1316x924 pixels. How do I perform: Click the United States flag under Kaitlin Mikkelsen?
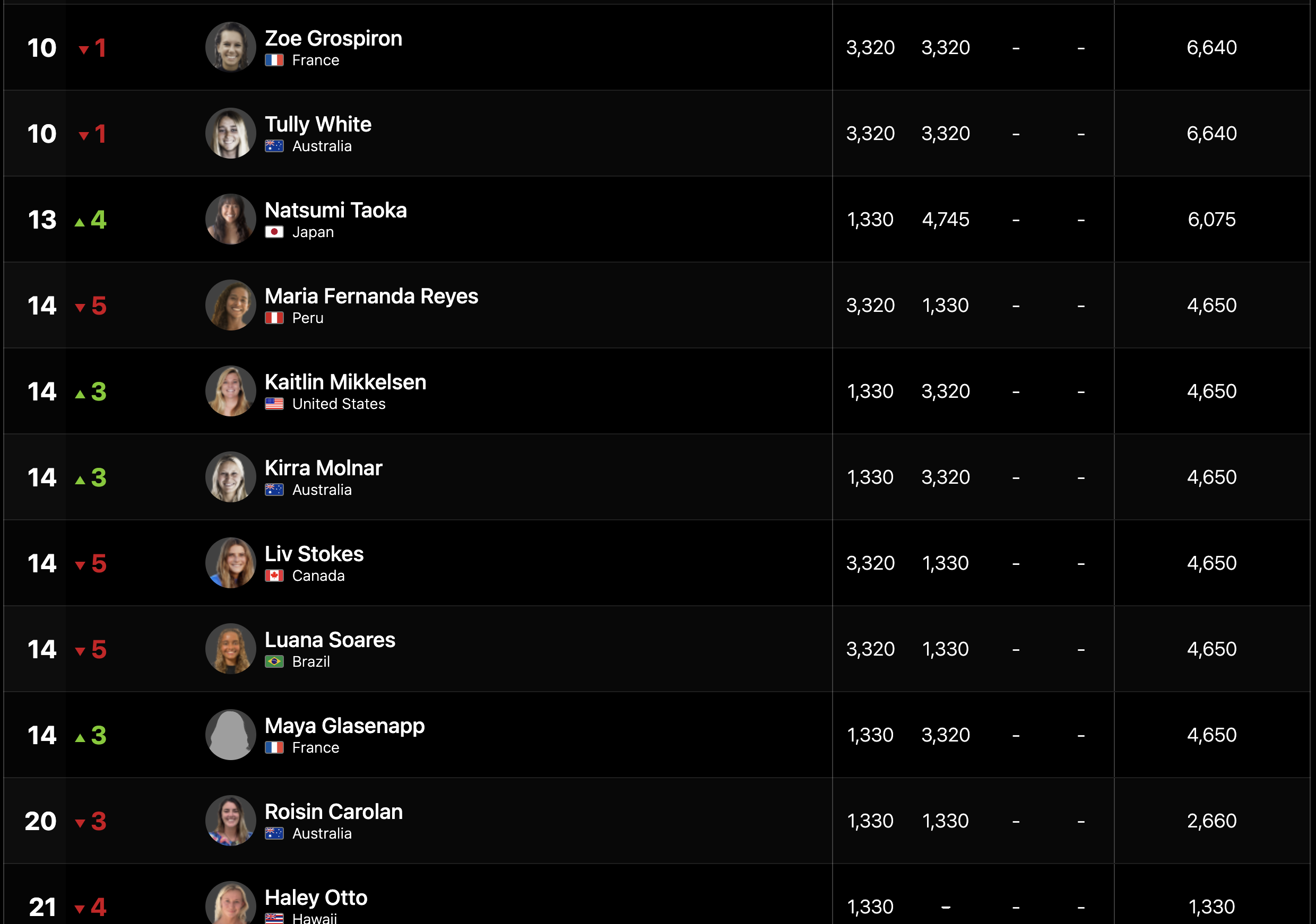[274, 404]
